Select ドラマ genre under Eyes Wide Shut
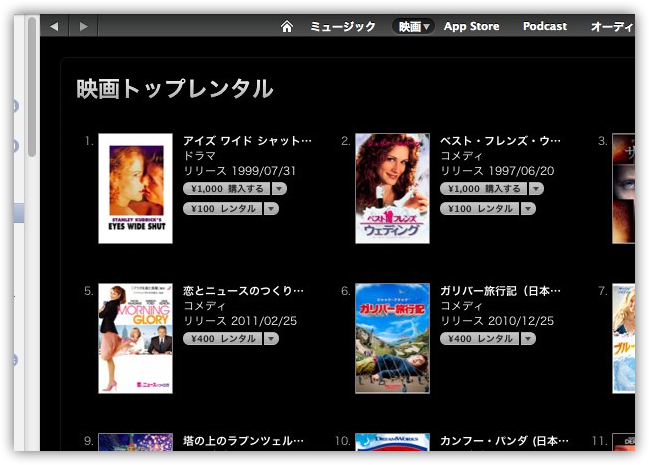 pyautogui.click(x=200, y=156)
